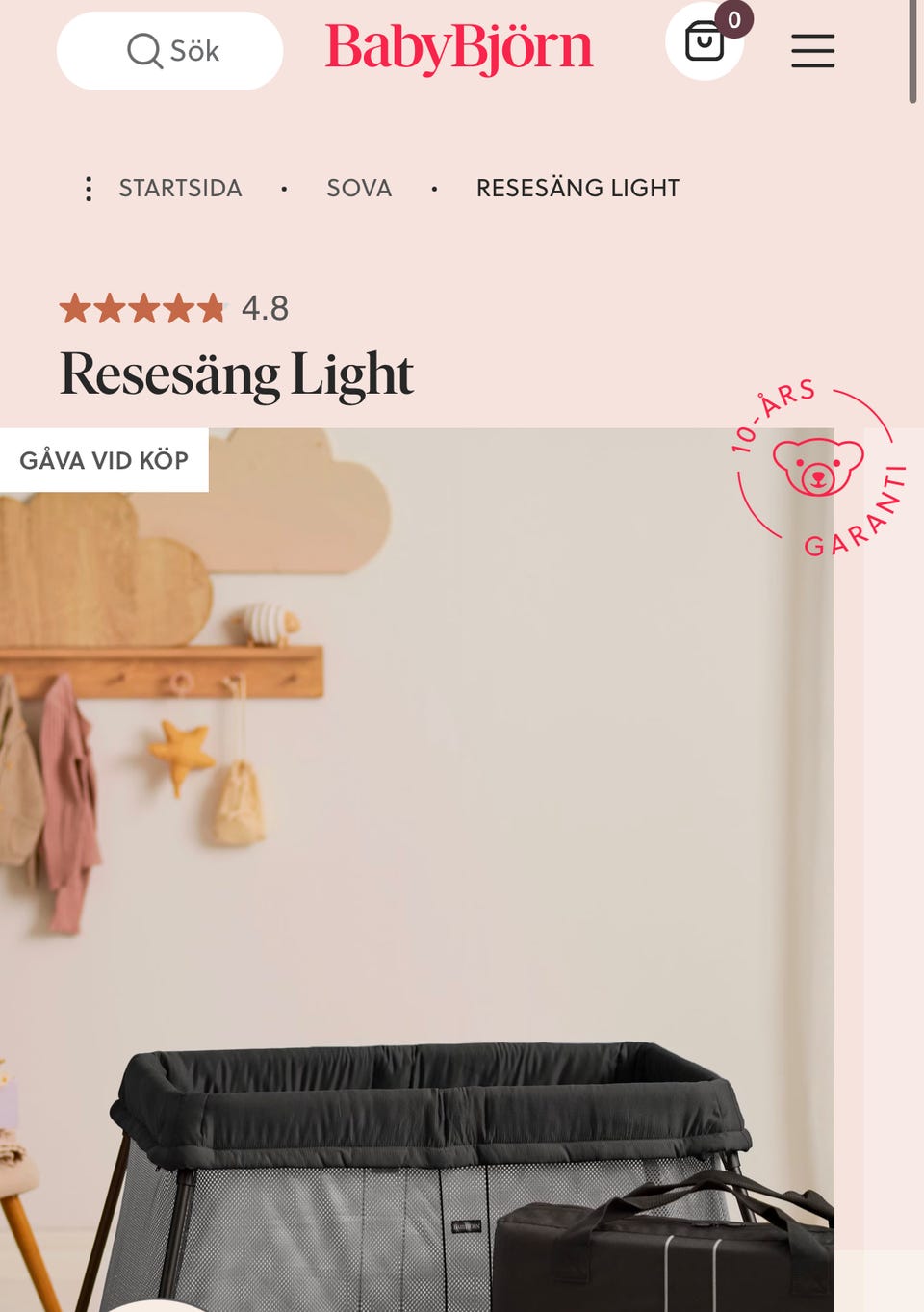
Task: Click the black carry bag in photo
Action: coord(664,1247)
